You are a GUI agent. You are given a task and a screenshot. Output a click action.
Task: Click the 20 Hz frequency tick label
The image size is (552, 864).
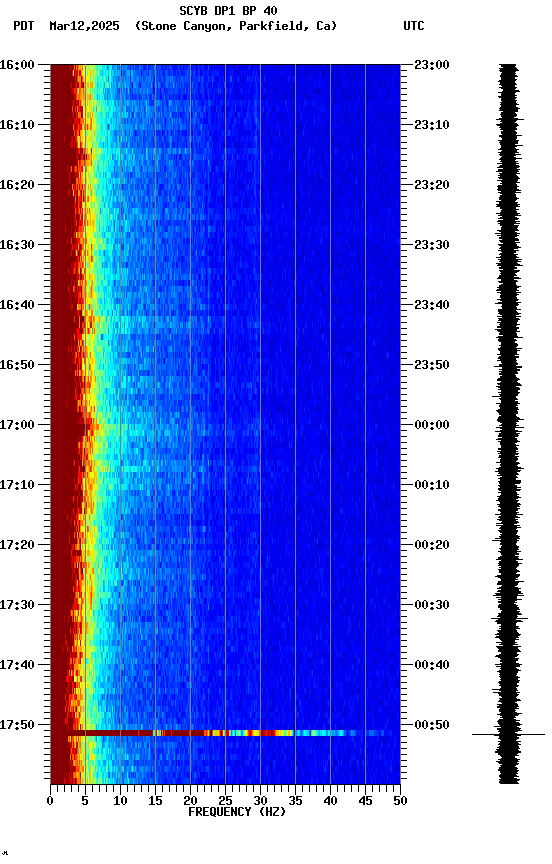tap(190, 801)
